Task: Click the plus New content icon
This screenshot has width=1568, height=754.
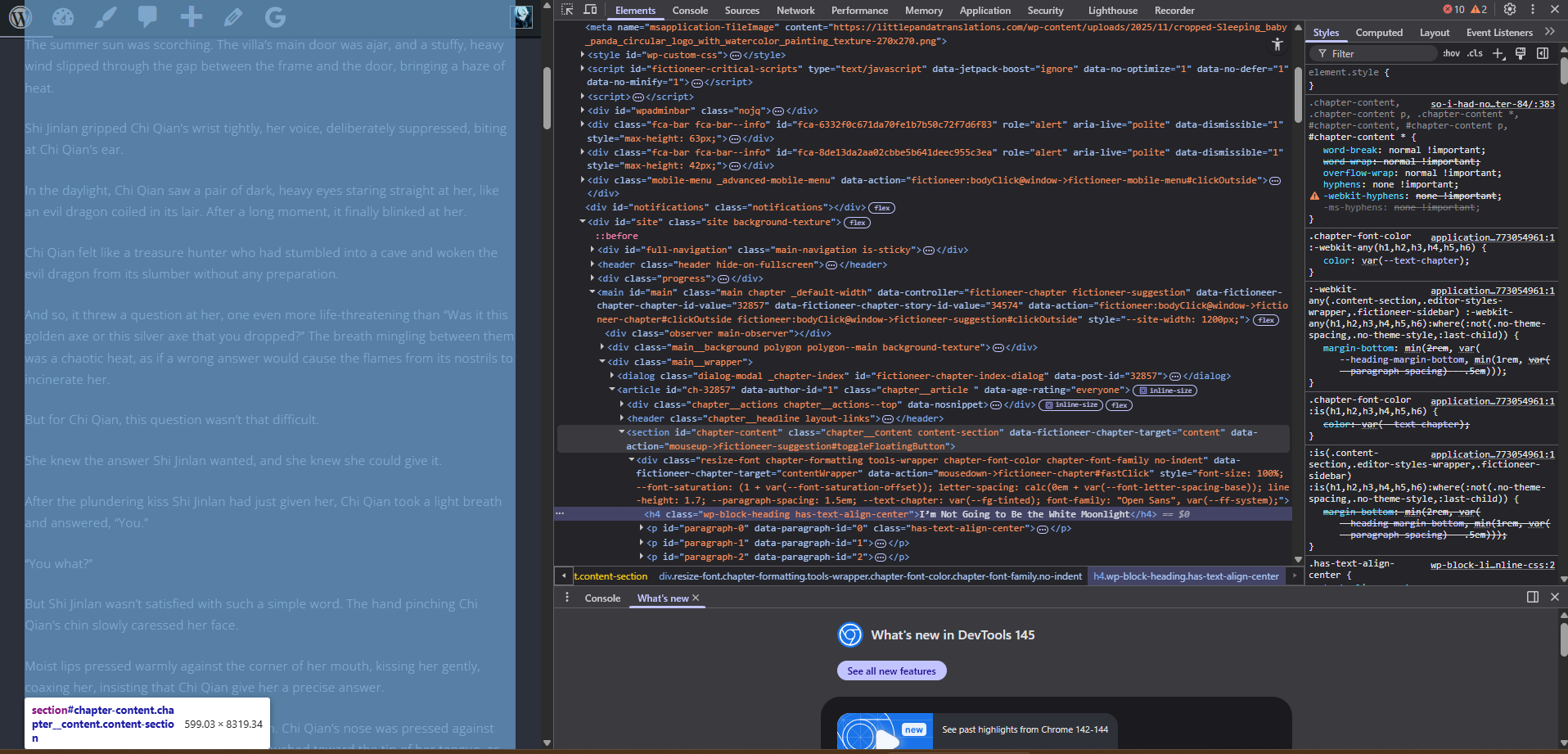Action: tap(191, 16)
